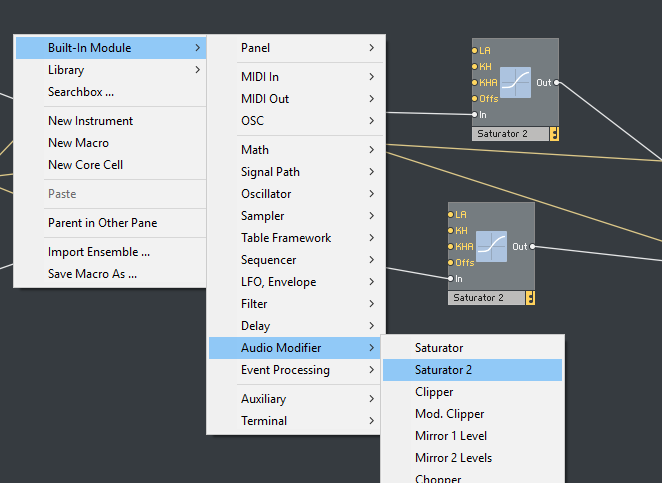The width and height of the screenshot is (662, 483).
Task: Choose Import Ensemble from the context menu
Action: (98, 252)
